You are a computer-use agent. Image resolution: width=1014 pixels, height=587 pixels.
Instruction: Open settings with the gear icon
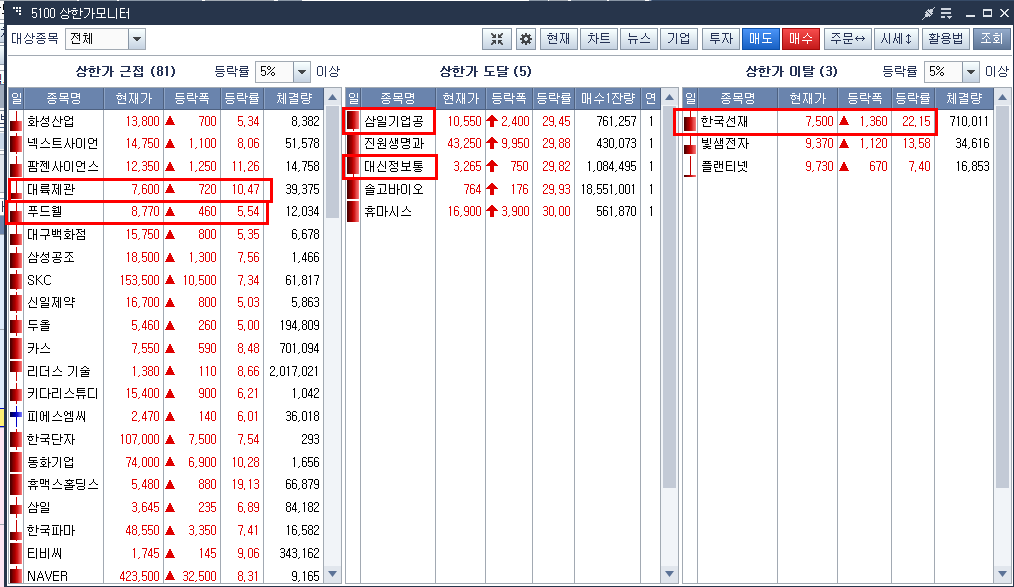pos(526,39)
